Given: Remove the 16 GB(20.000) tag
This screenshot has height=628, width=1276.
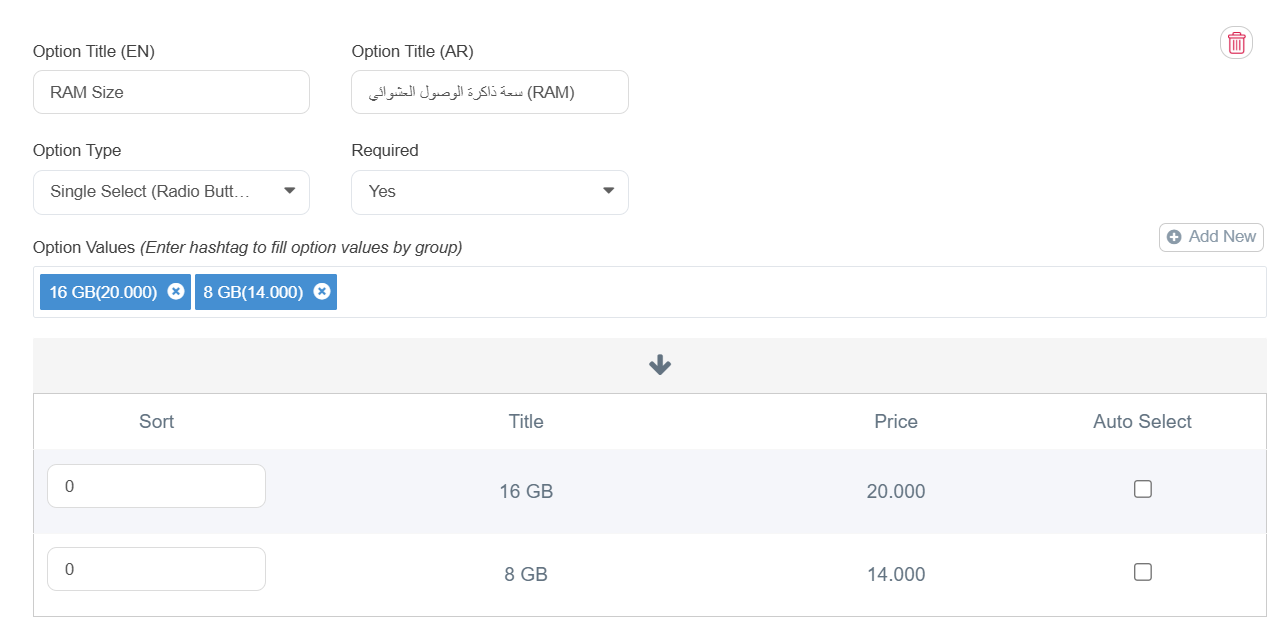Looking at the screenshot, I should click(176, 291).
